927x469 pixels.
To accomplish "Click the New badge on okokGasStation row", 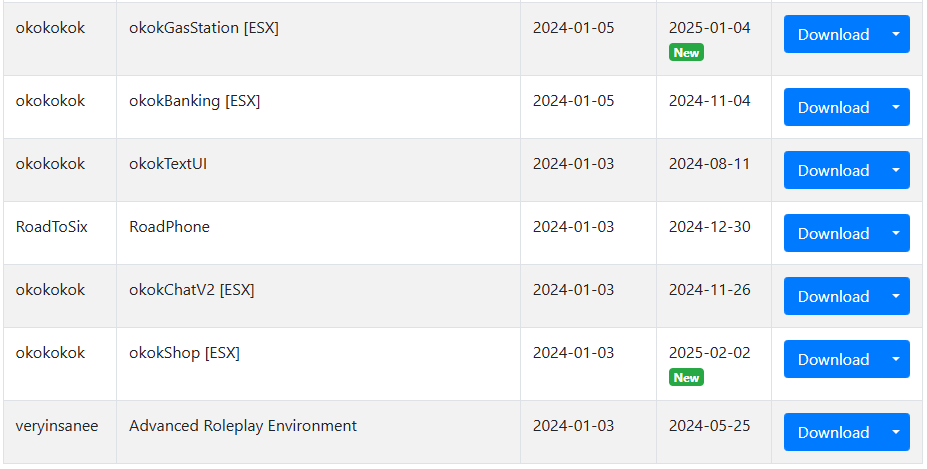I will tap(686, 53).
